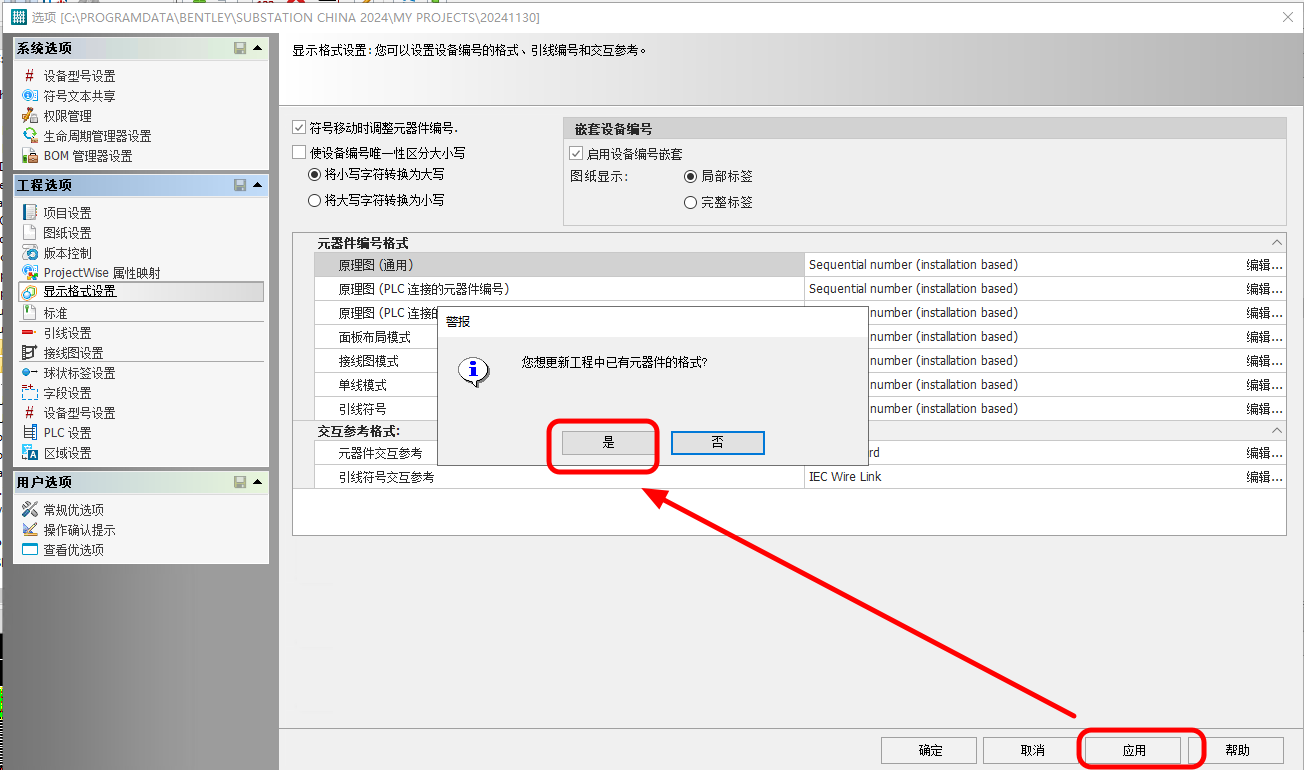Select the 球状标签设置 icon

(x=30, y=373)
